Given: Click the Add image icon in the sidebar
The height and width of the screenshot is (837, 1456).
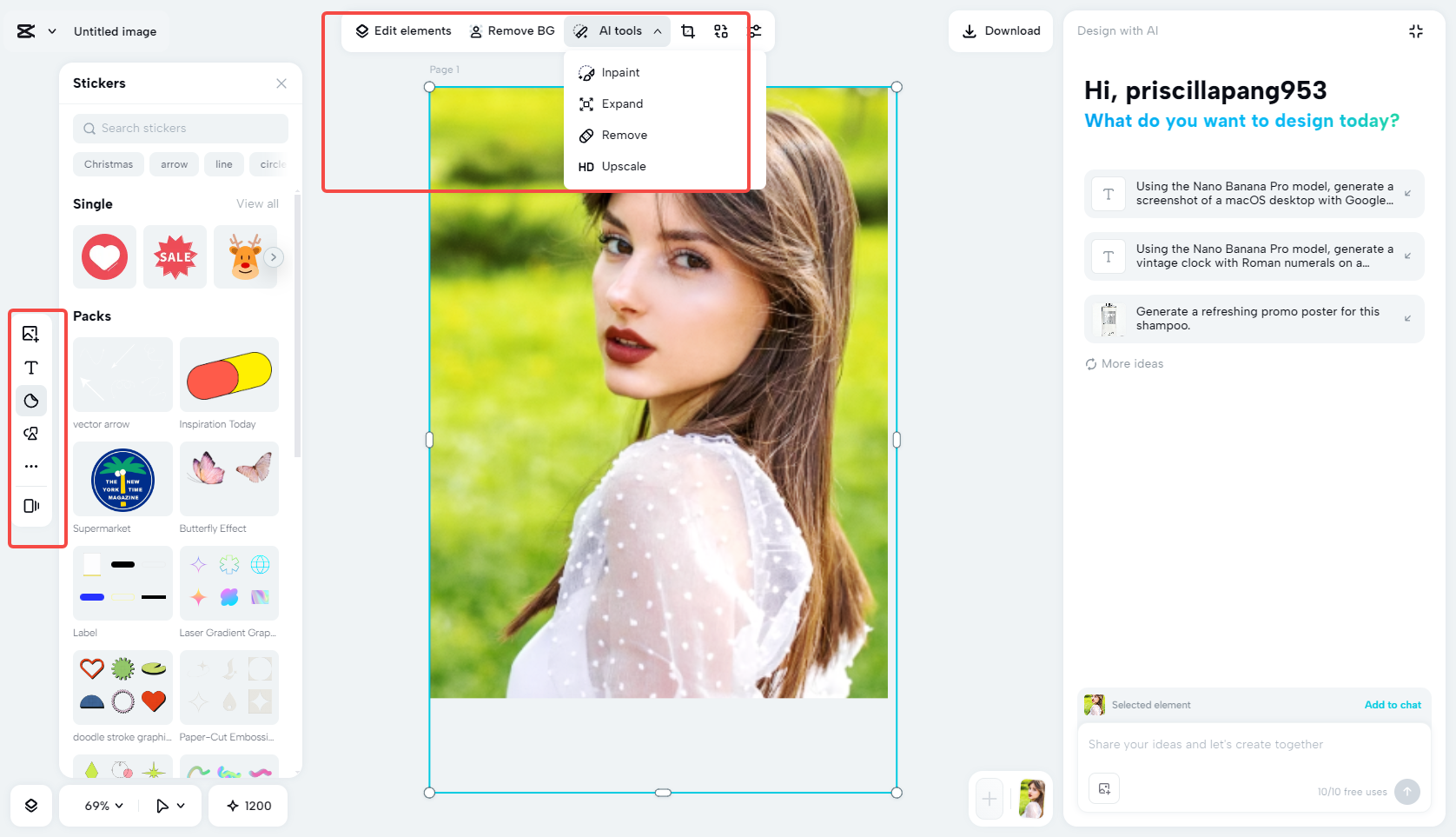Looking at the screenshot, I should click(x=31, y=333).
